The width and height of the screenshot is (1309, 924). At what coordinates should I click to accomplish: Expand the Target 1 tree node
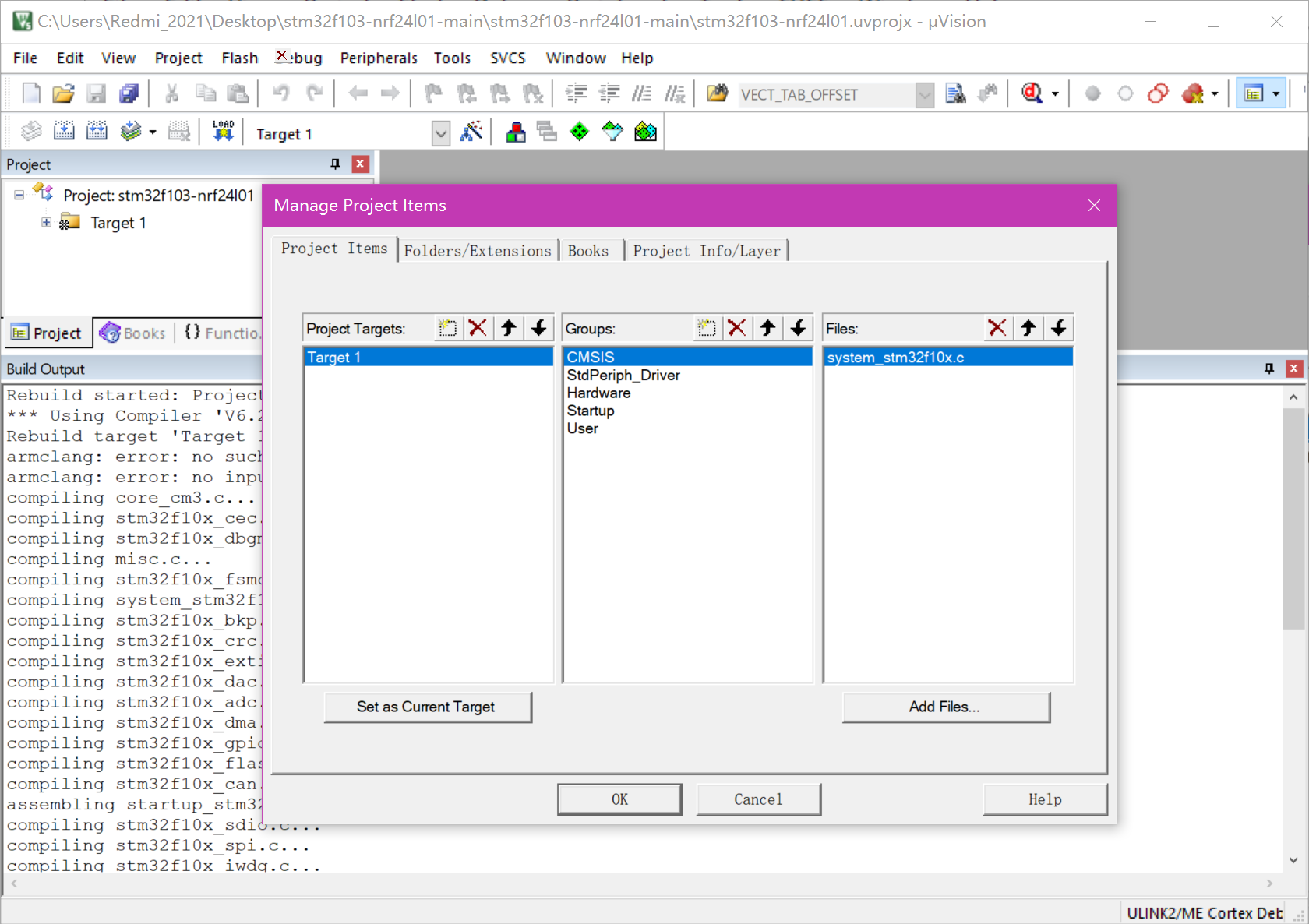[x=47, y=223]
